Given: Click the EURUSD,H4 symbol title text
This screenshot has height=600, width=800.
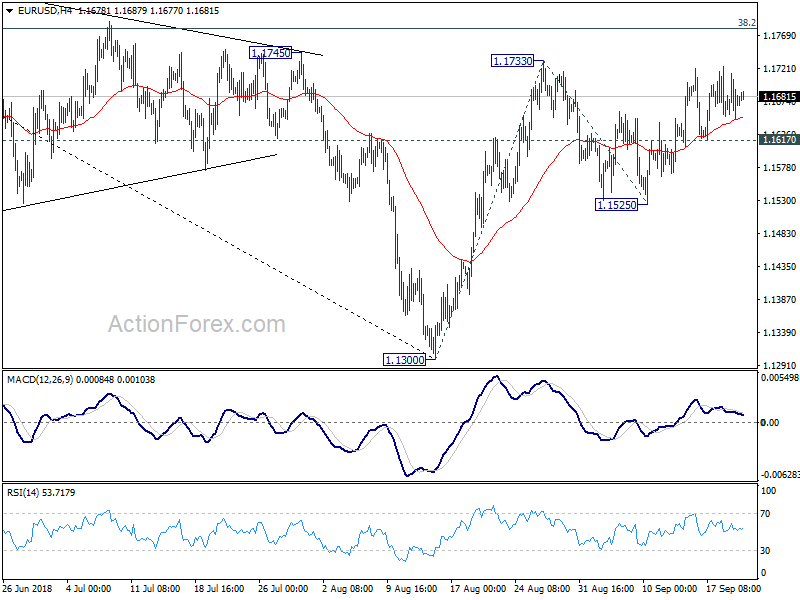Looking at the screenshot, I should coord(44,11).
